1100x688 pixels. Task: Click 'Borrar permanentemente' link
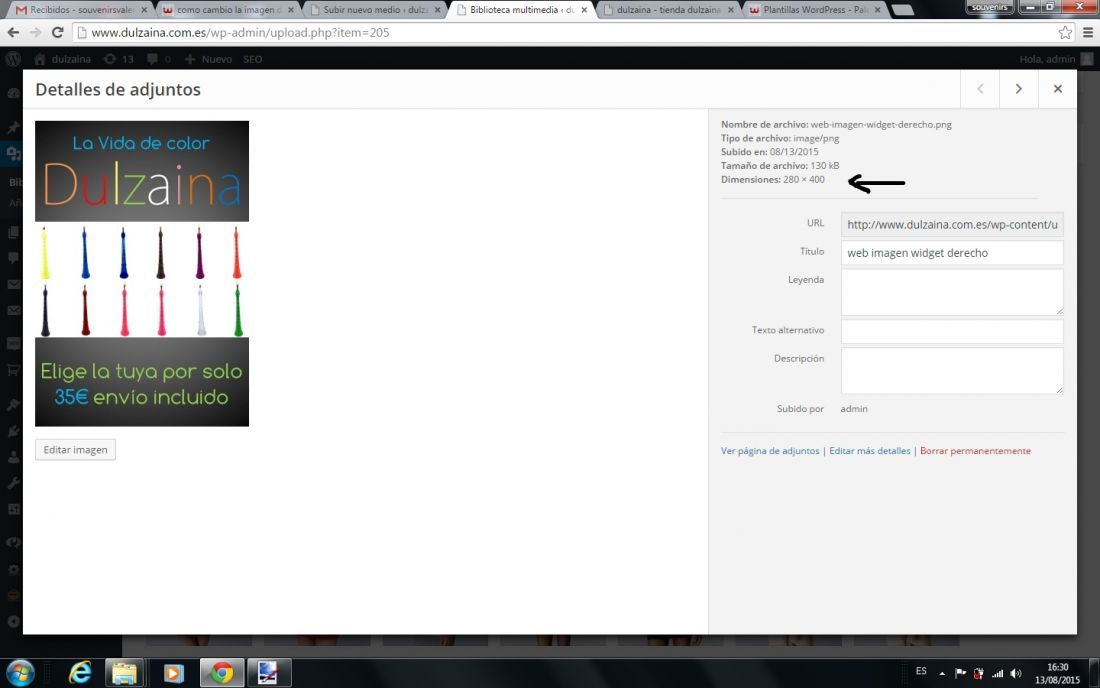tap(975, 451)
